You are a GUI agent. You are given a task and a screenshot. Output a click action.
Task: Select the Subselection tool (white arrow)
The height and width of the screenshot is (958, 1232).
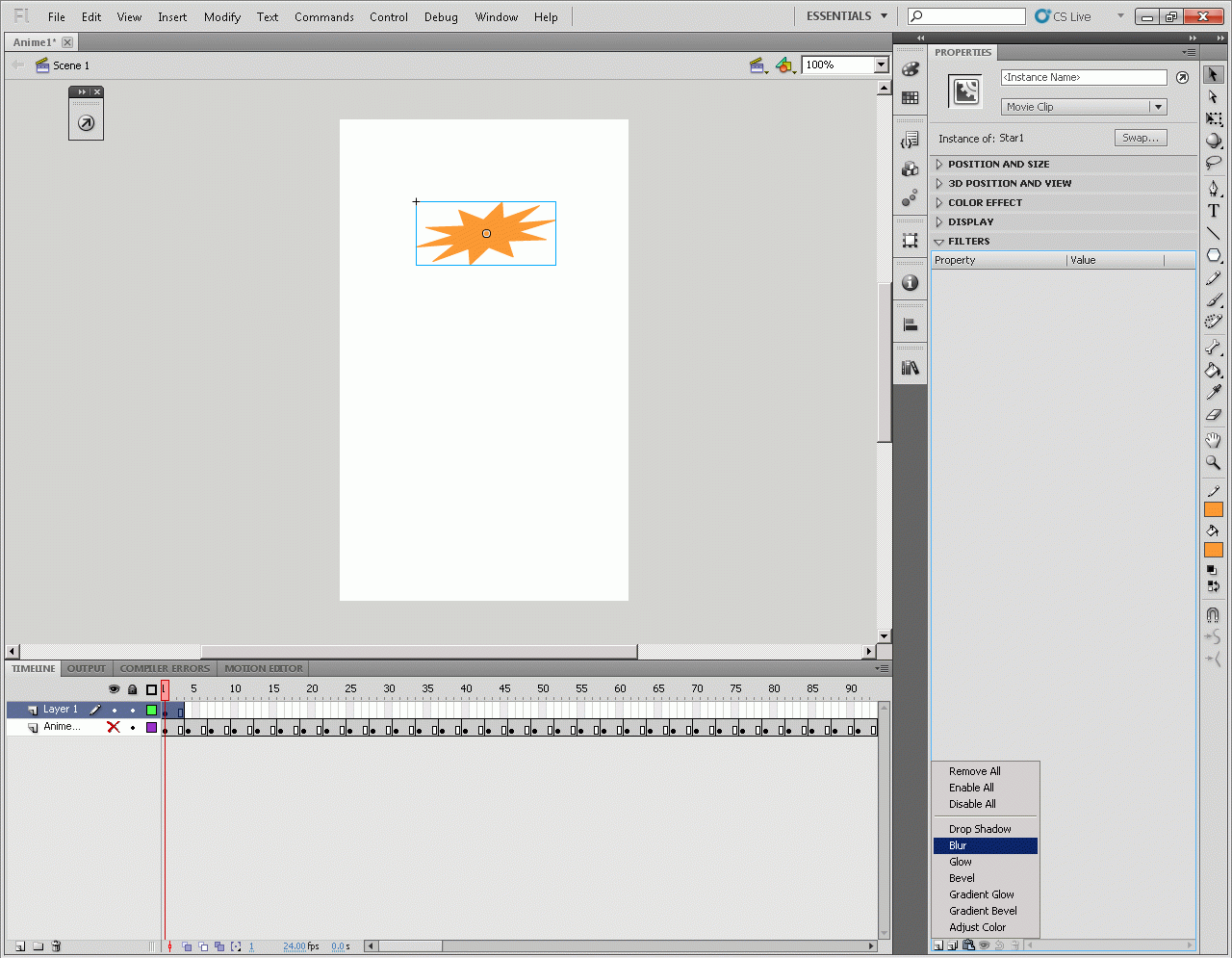pos(1213,96)
